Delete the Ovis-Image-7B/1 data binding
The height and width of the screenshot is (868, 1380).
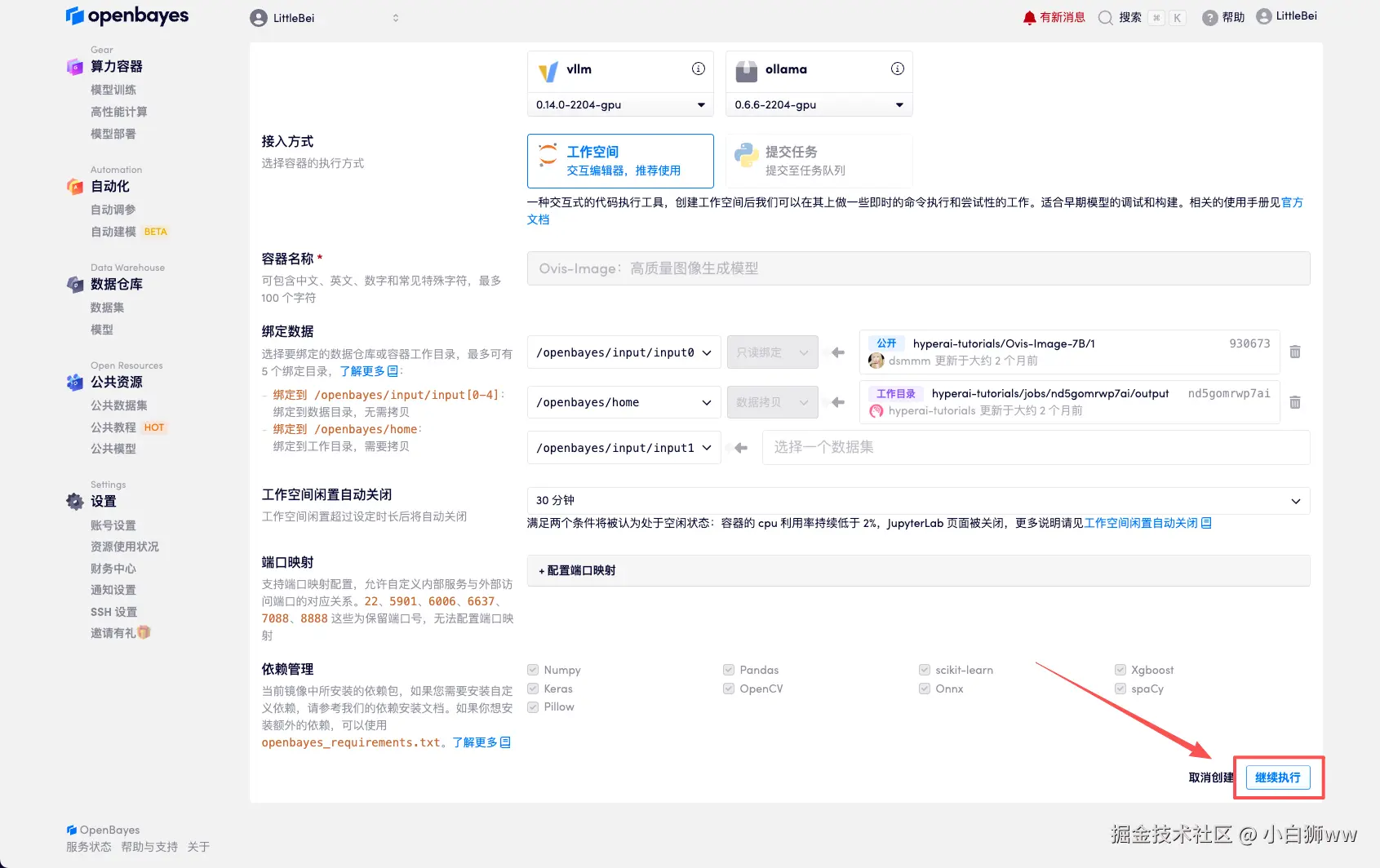click(1295, 352)
